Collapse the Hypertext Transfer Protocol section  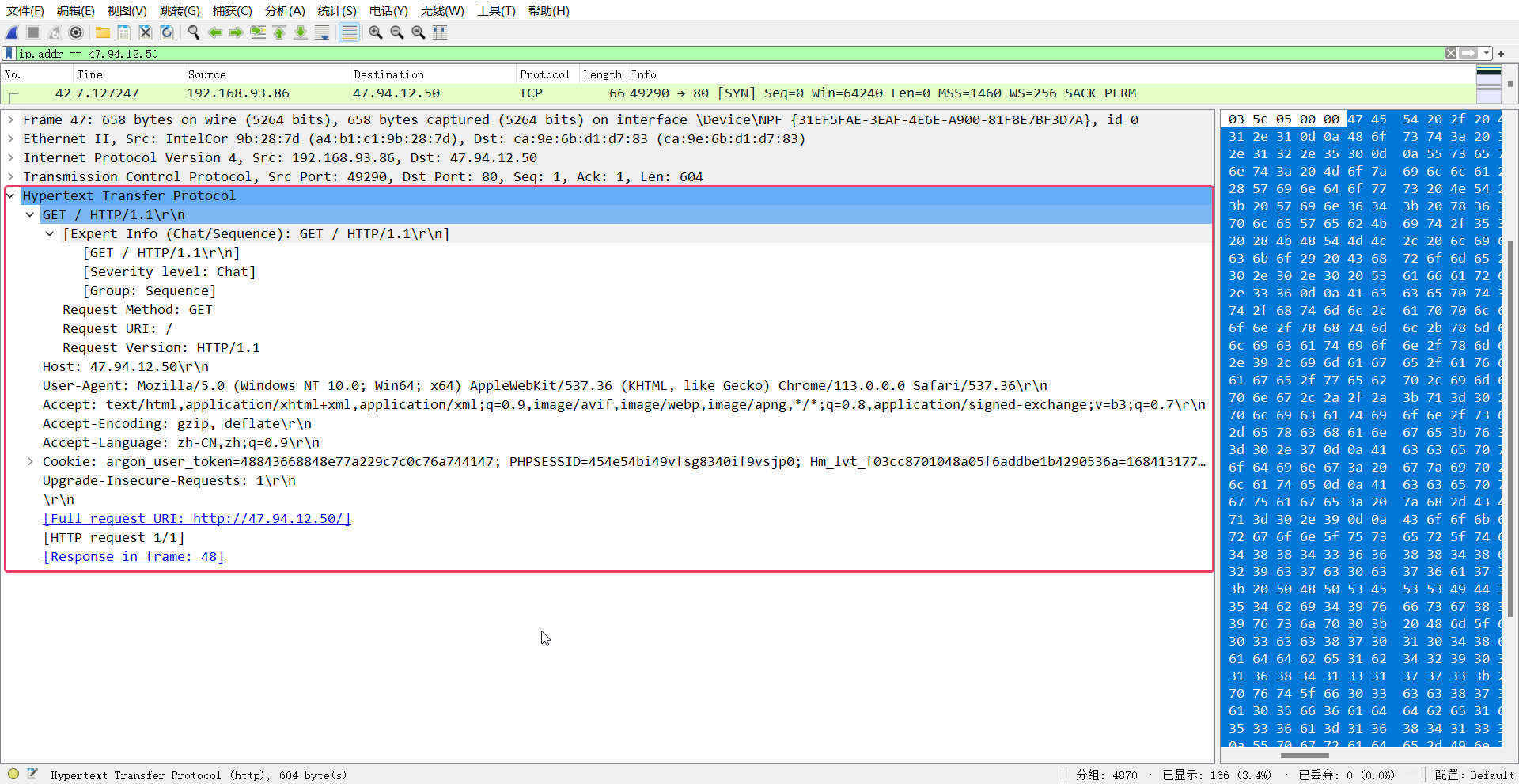[10, 195]
